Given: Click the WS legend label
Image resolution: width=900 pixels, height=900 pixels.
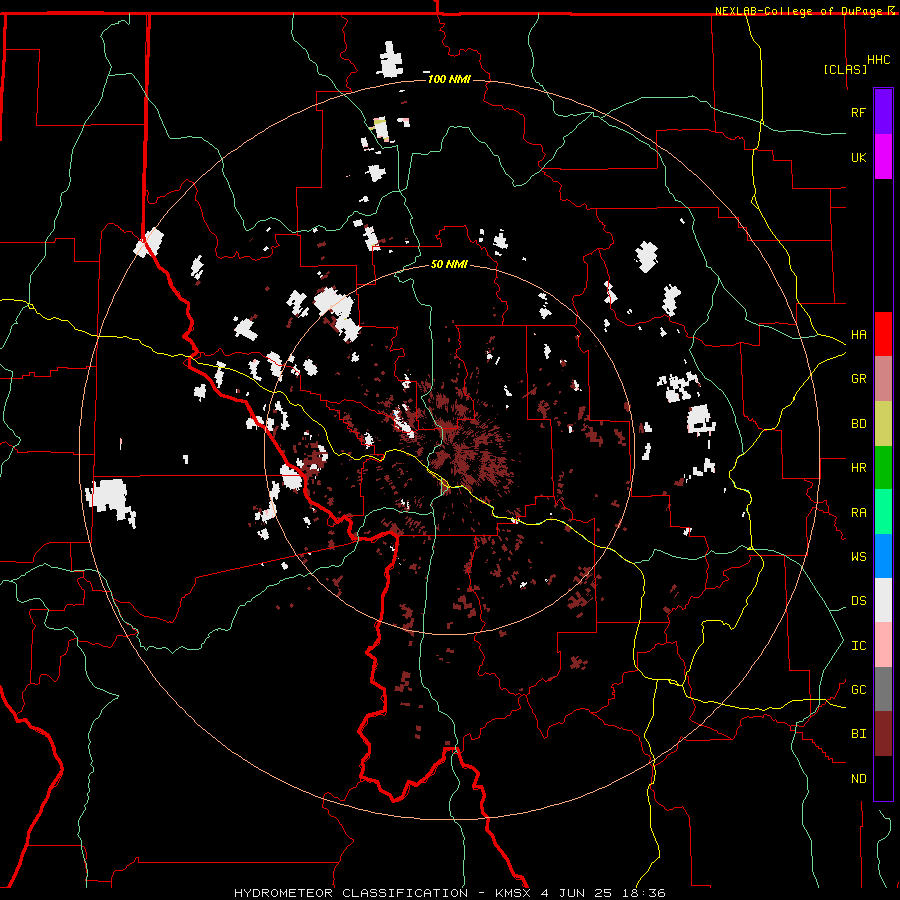Looking at the screenshot, I should point(858,557).
